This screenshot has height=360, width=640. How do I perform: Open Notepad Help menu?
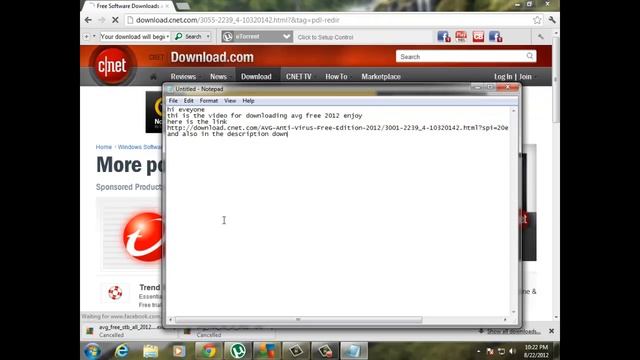coord(248,101)
